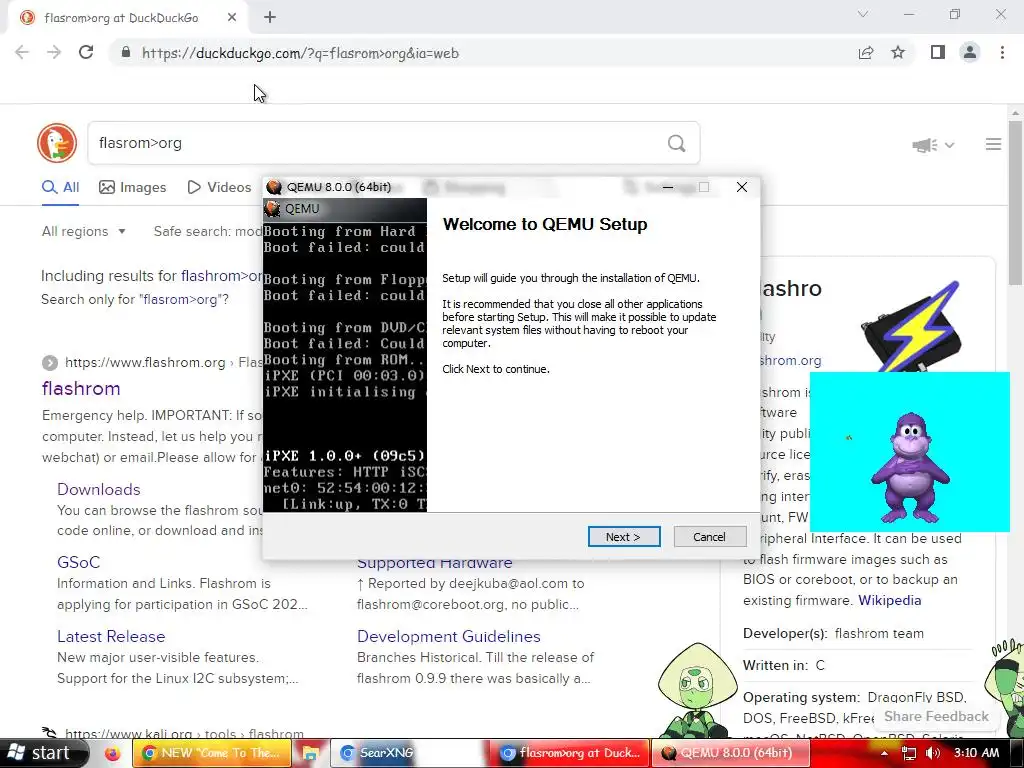The image size is (1024, 768).
Task: Switch to flasrom>org taskbar item
Action: tap(570, 753)
